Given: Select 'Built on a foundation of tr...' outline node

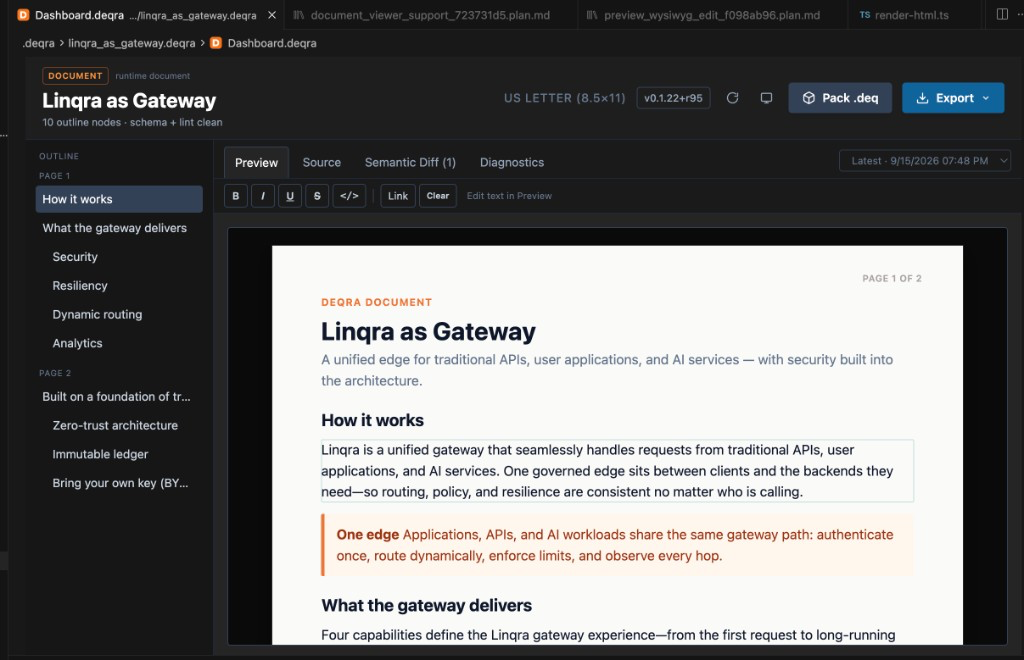Looking at the screenshot, I should pos(119,396).
